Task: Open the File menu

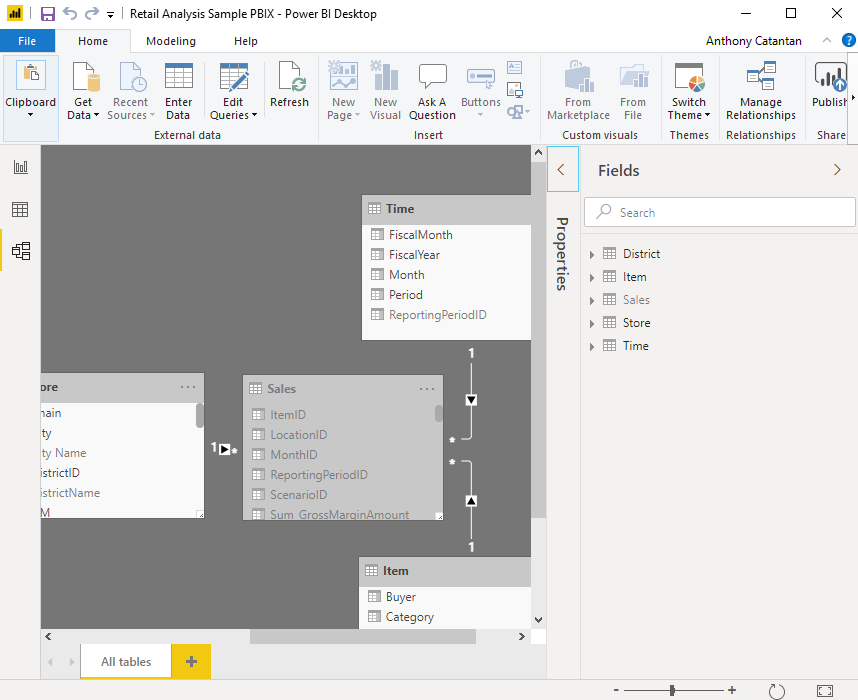Action: pyautogui.click(x=27, y=41)
